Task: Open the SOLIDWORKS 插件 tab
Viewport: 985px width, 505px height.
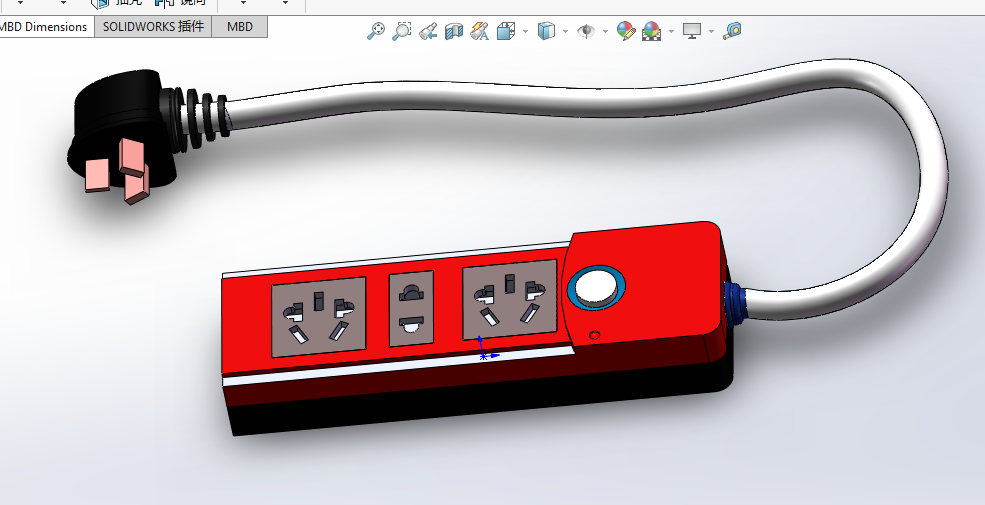Action: [x=153, y=26]
